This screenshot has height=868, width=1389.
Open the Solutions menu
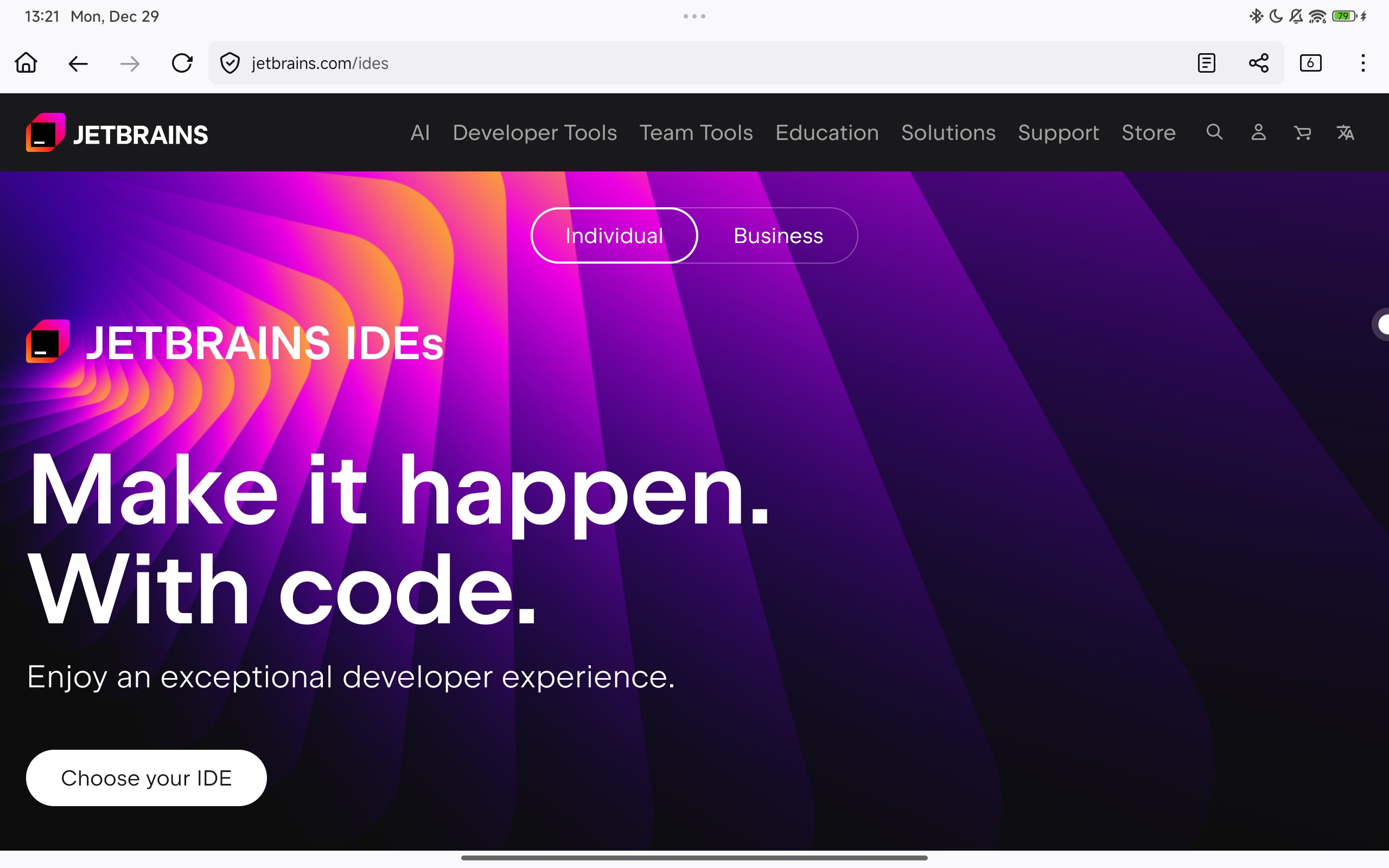[948, 132]
